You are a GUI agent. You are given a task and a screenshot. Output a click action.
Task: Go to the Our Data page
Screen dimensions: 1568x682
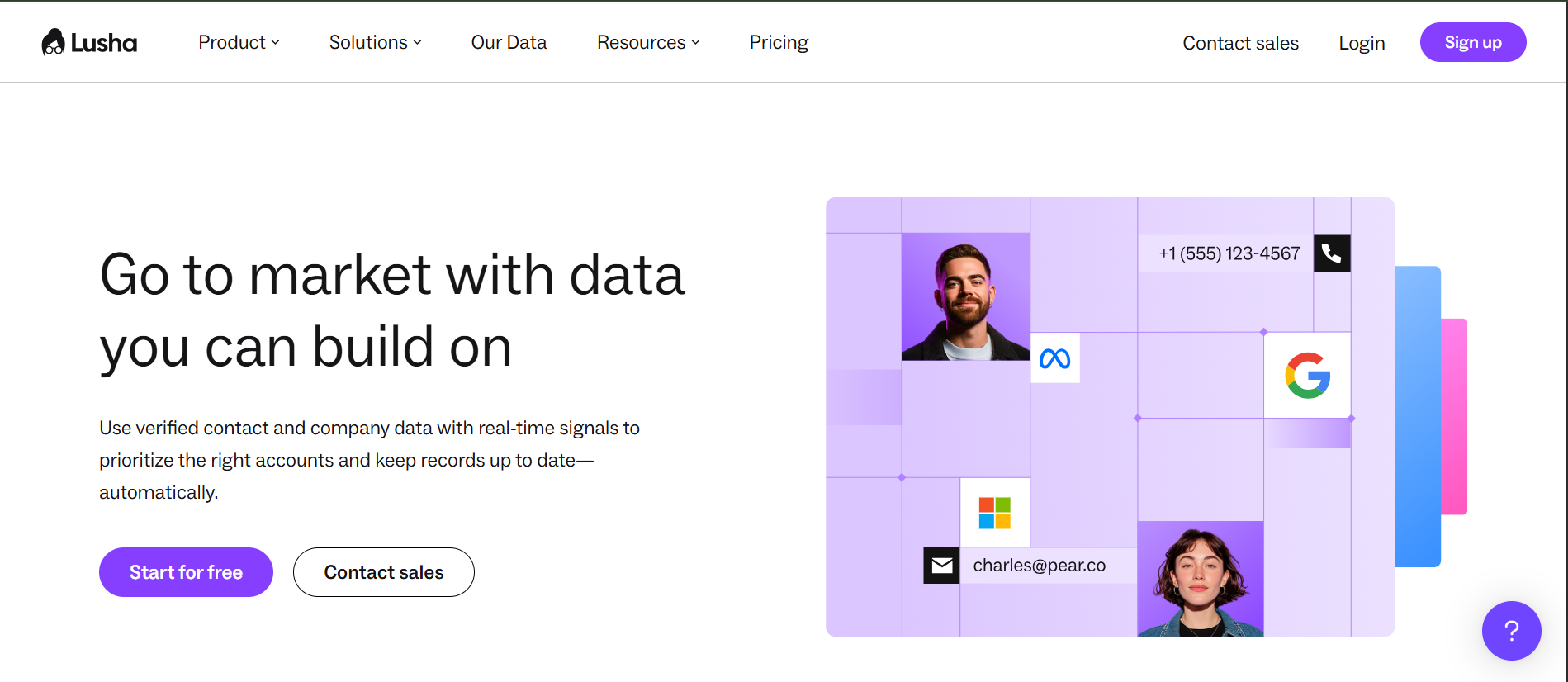click(x=509, y=42)
